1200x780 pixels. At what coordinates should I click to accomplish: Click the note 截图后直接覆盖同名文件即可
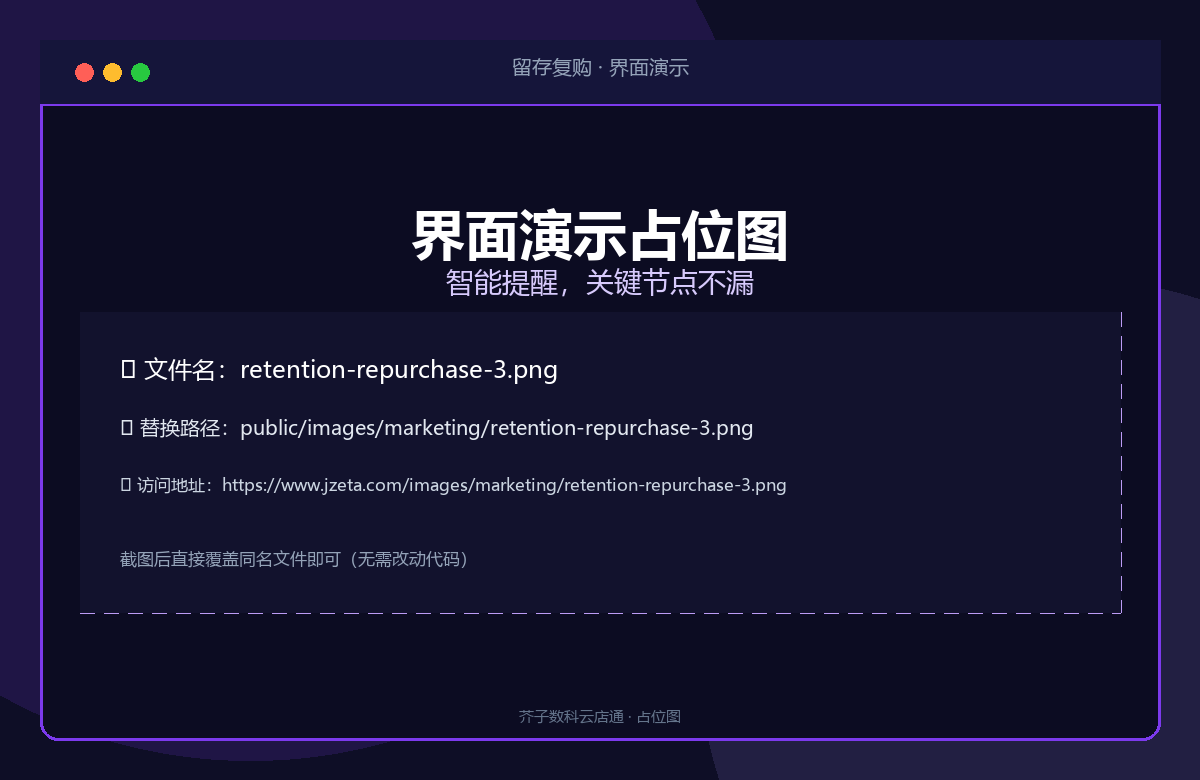[x=298, y=559]
